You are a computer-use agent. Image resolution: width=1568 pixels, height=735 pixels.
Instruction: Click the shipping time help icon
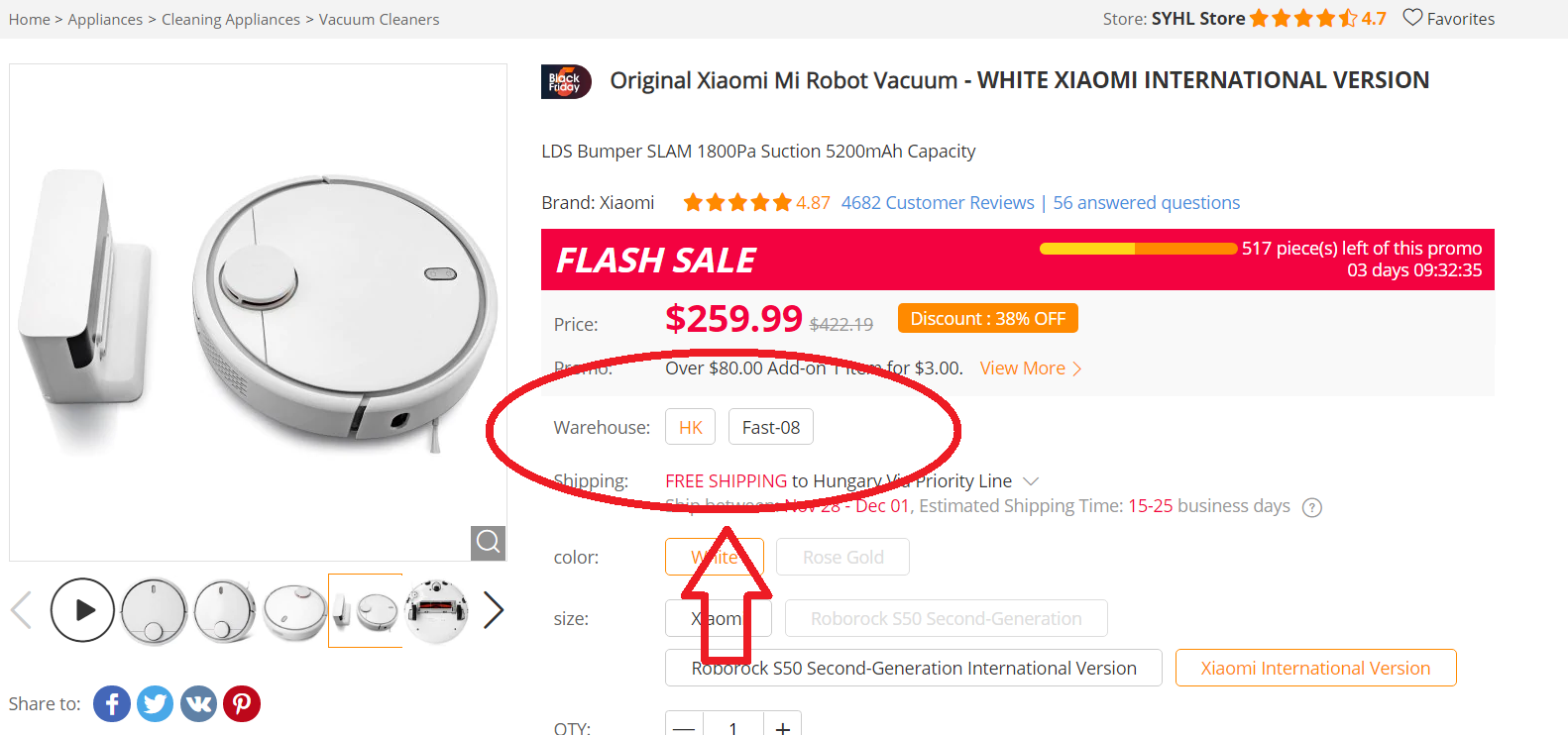1312,508
